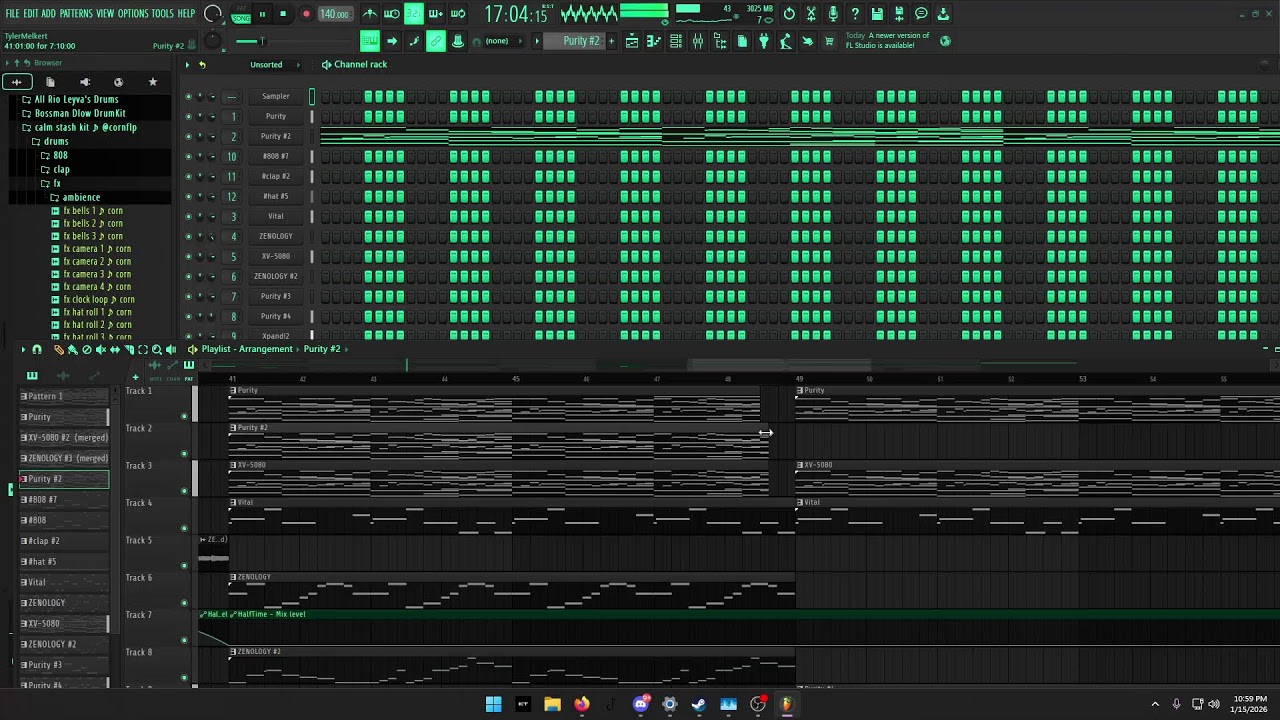The height and width of the screenshot is (720, 1280).
Task: Open the browser view icon
Action: click(x=720, y=41)
